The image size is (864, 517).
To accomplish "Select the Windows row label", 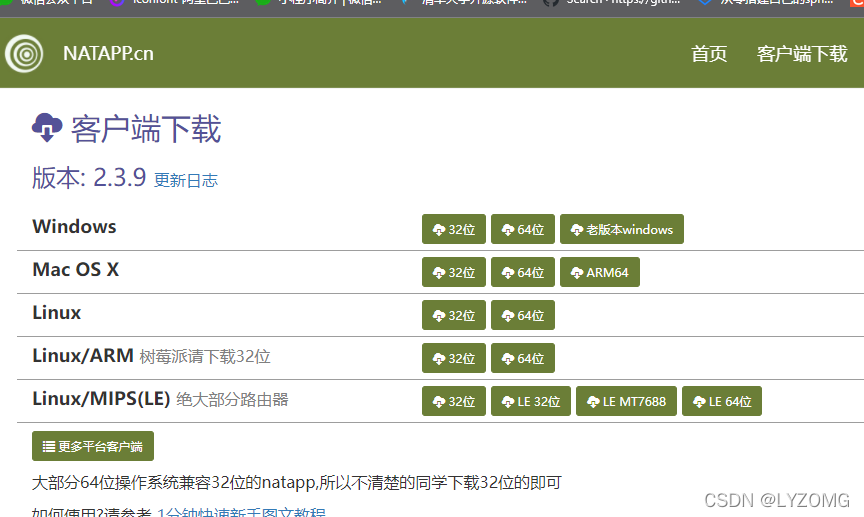I will tap(74, 227).
